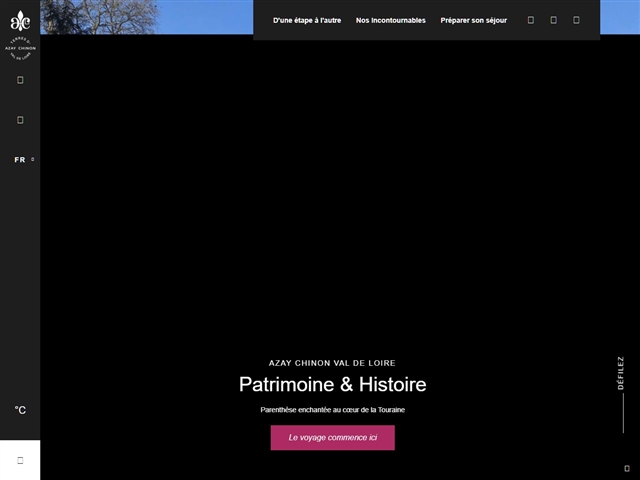Click the white square icon button in sidebar corner
640x480 pixels.
point(20,460)
